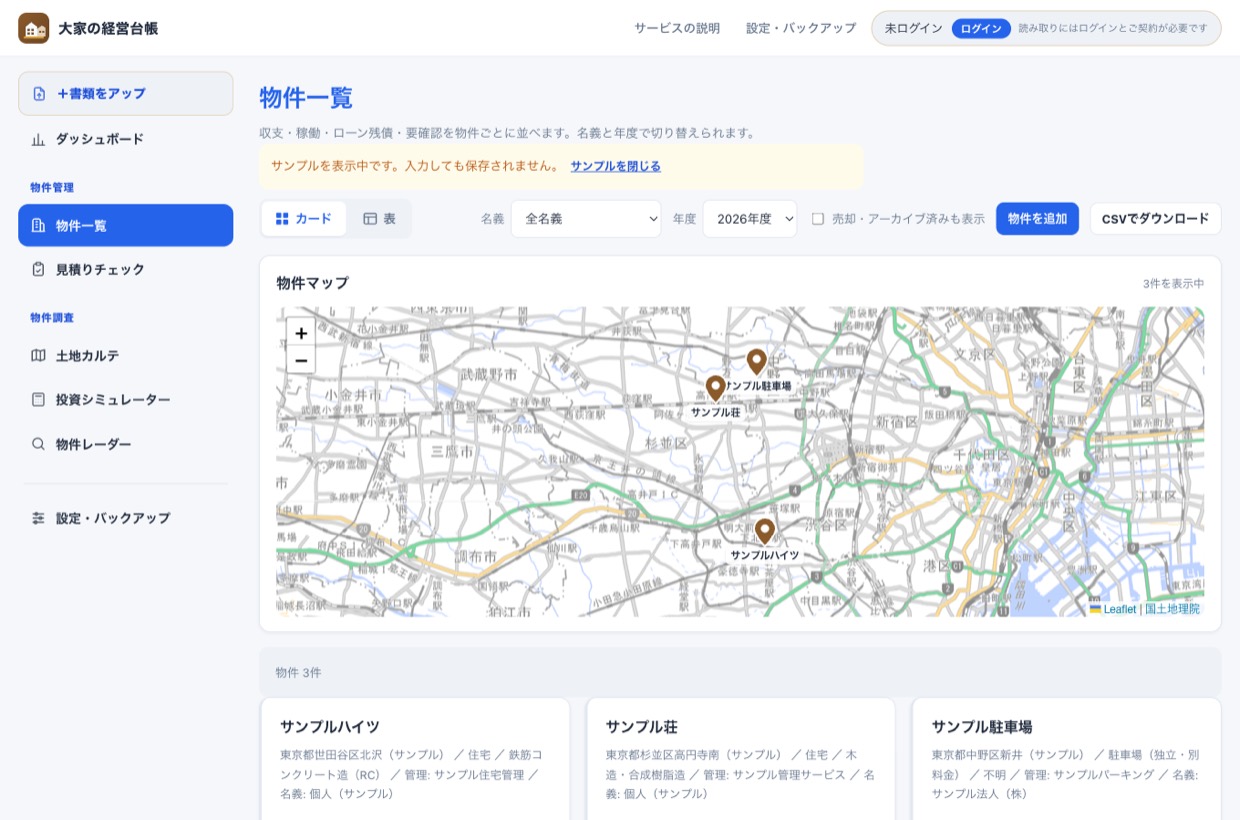Open サービスの説明 in top navigation
1240x820 pixels.
(x=677, y=28)
